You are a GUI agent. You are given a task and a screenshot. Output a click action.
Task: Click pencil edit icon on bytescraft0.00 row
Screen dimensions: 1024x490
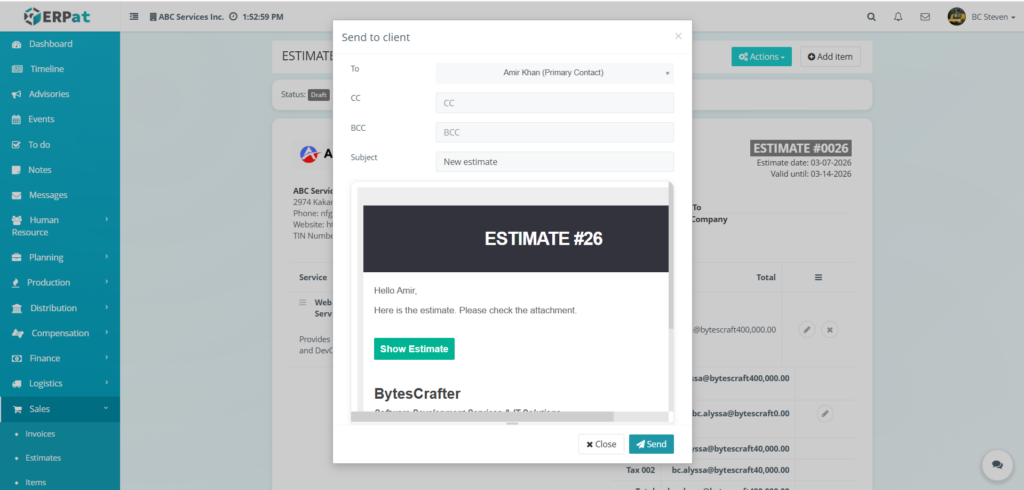[x=825, y=414]
